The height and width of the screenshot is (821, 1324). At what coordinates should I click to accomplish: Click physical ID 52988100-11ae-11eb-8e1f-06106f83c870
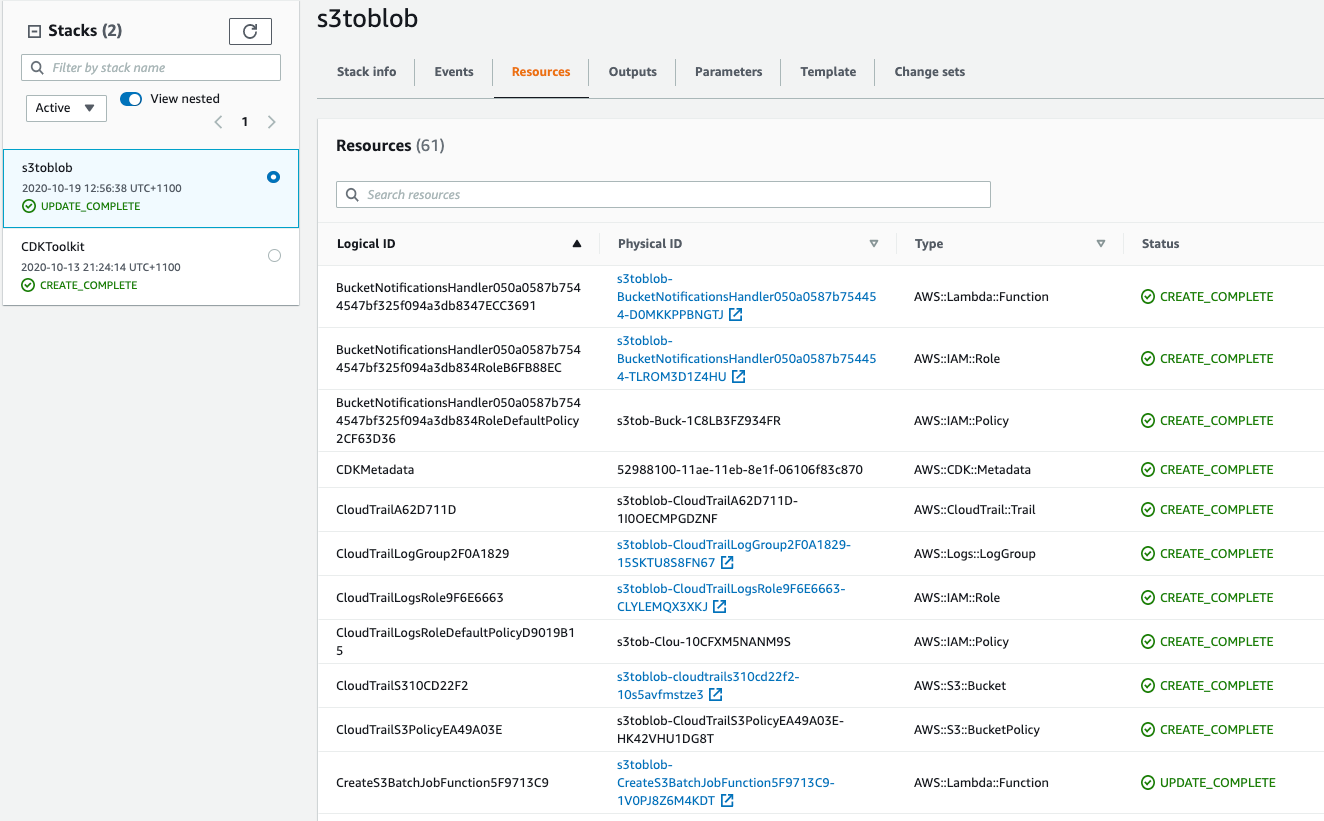pyautogui.click(x=740, y=470)
